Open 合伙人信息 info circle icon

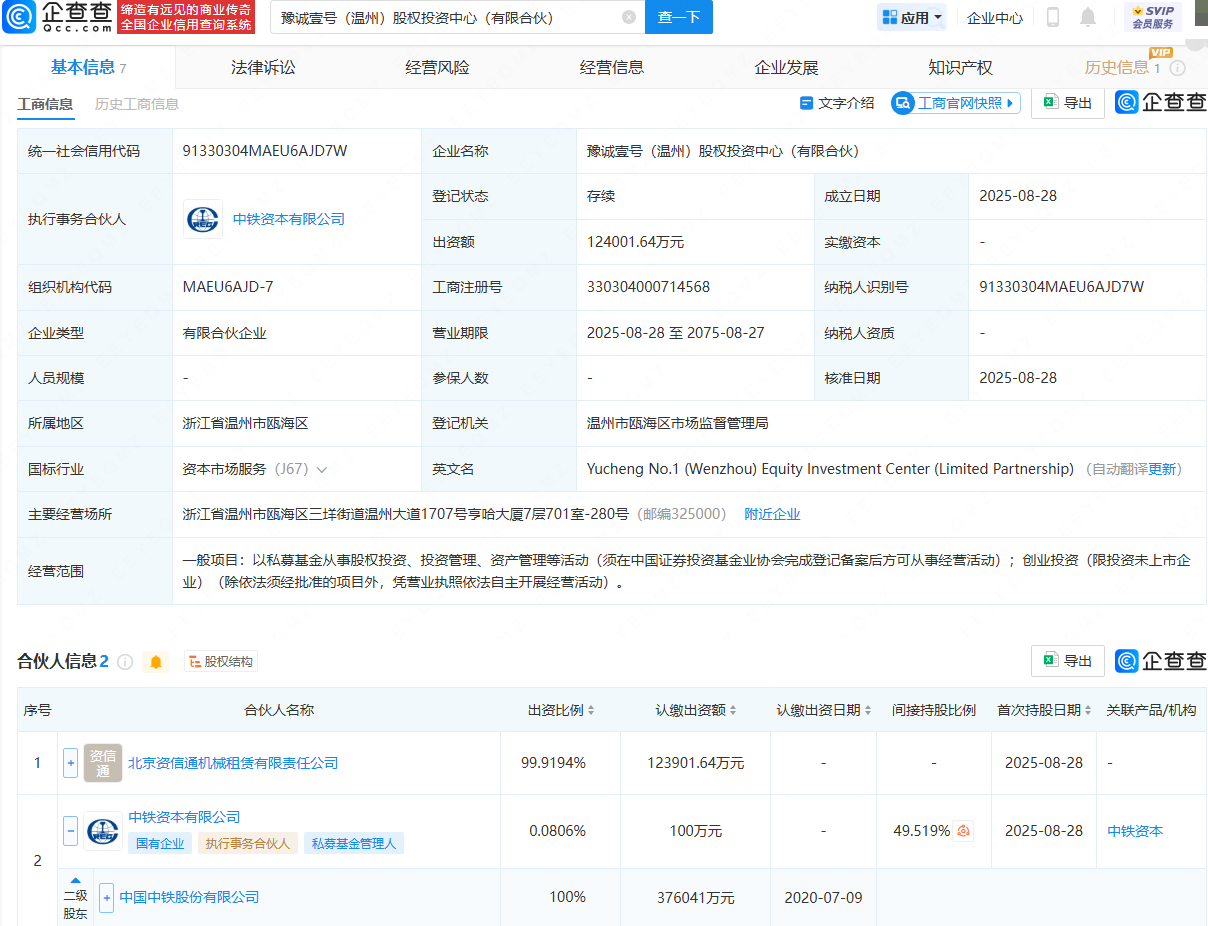125,661
